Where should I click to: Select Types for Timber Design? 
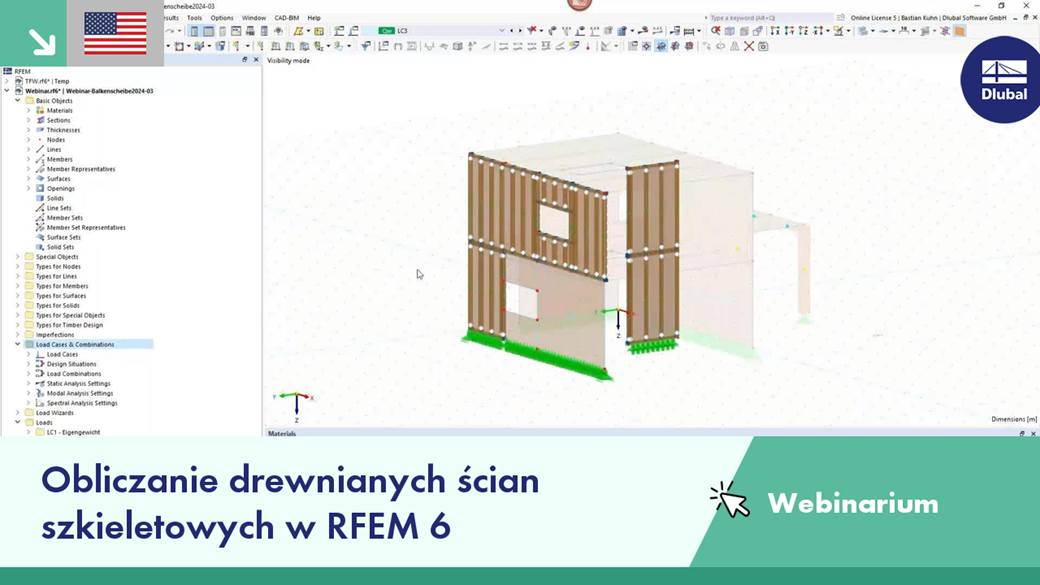(69, 325)
